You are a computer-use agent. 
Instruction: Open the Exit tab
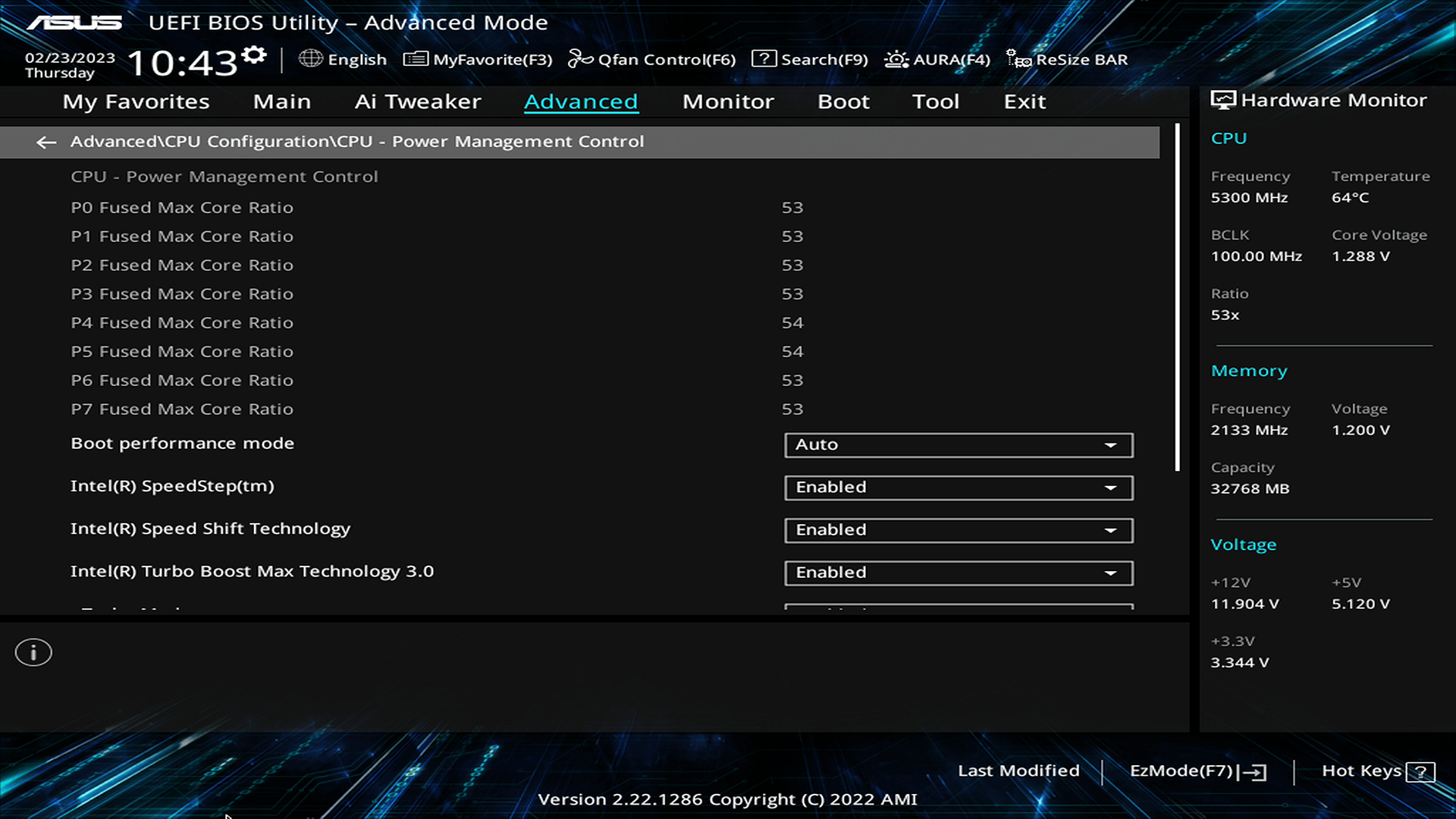tap(1025, 102)
